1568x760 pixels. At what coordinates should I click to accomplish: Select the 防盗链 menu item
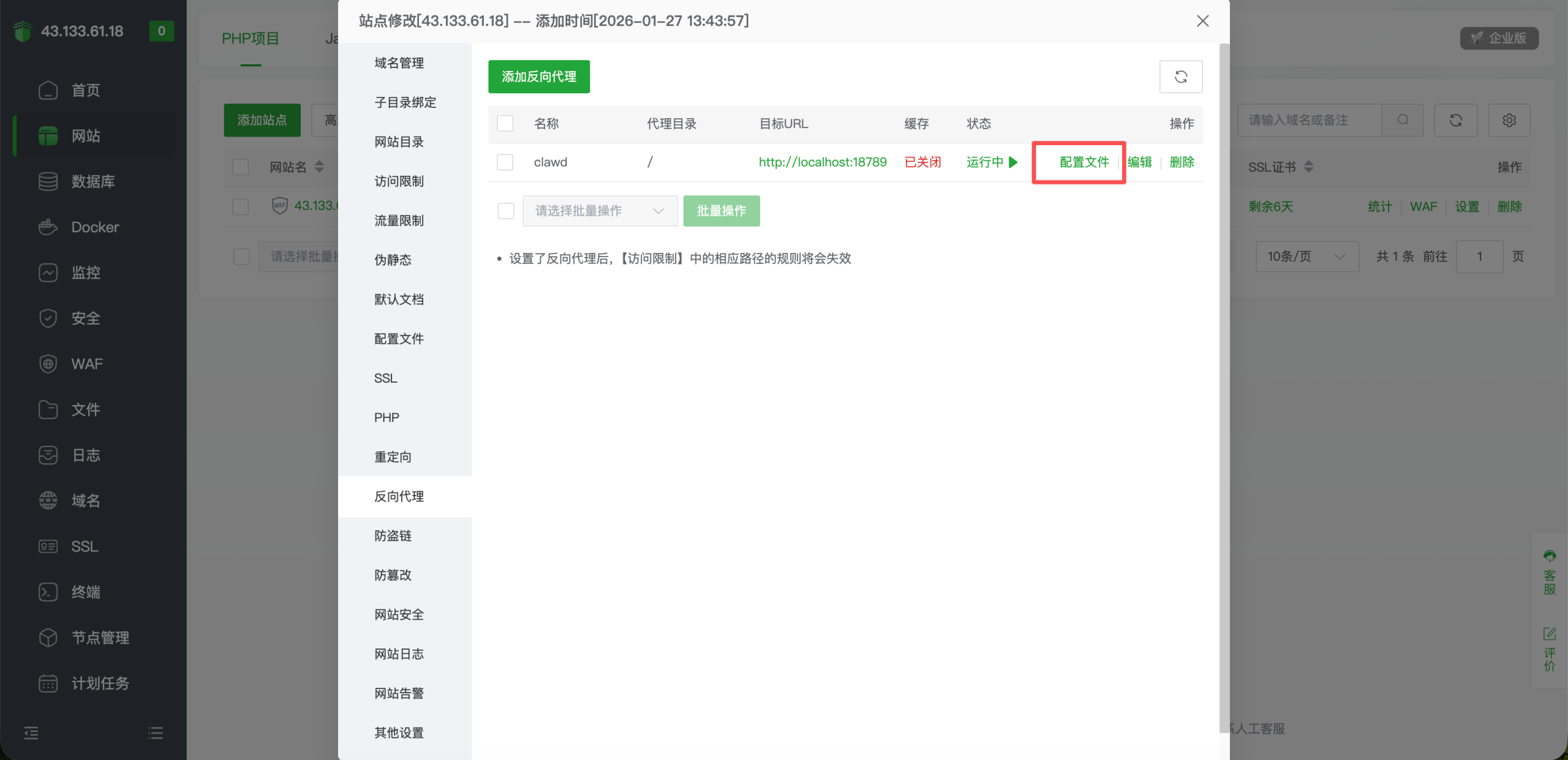[x=393, y=536]
